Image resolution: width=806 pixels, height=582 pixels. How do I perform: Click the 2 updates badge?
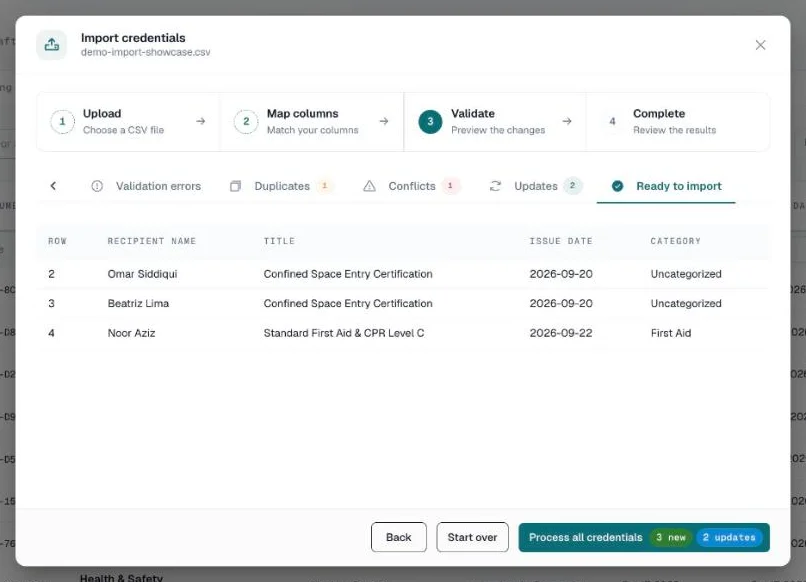point(730,537)
